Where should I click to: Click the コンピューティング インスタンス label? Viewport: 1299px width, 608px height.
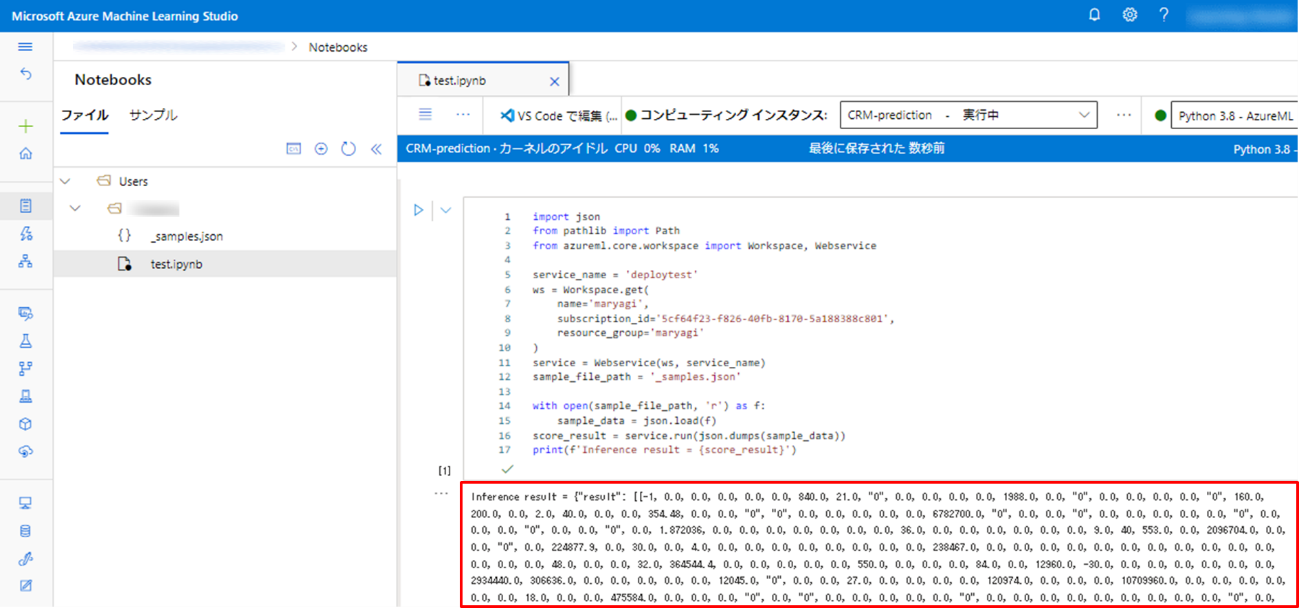tap(733, 115)
